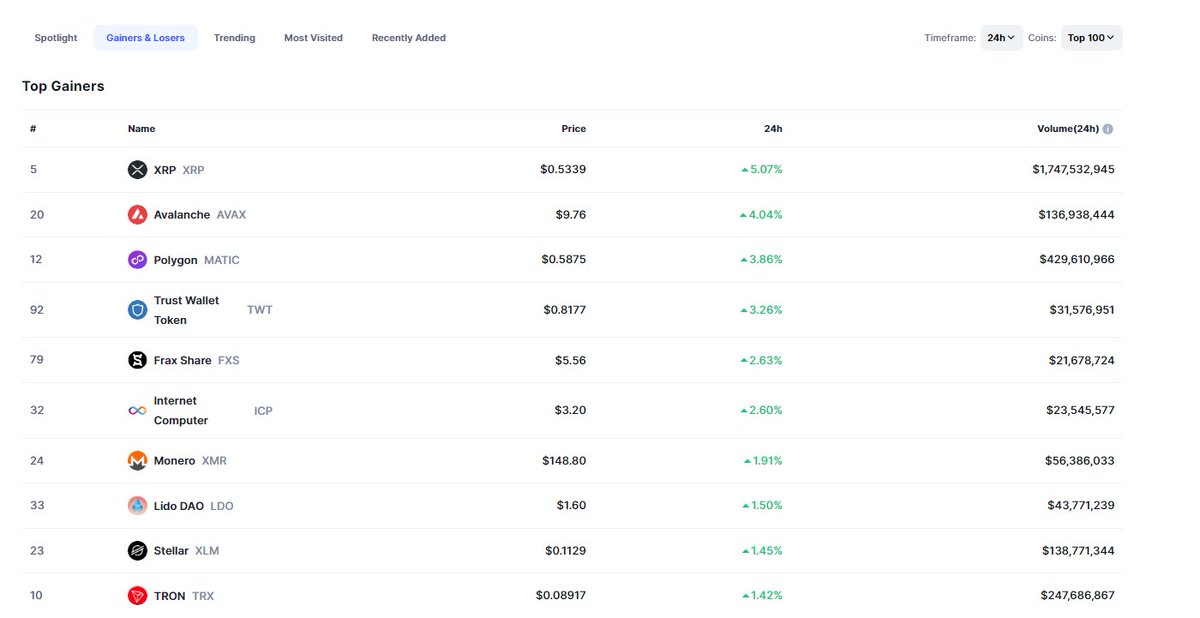Sort by the Name column header
The image size is (1200, 618).
[141, 129]
